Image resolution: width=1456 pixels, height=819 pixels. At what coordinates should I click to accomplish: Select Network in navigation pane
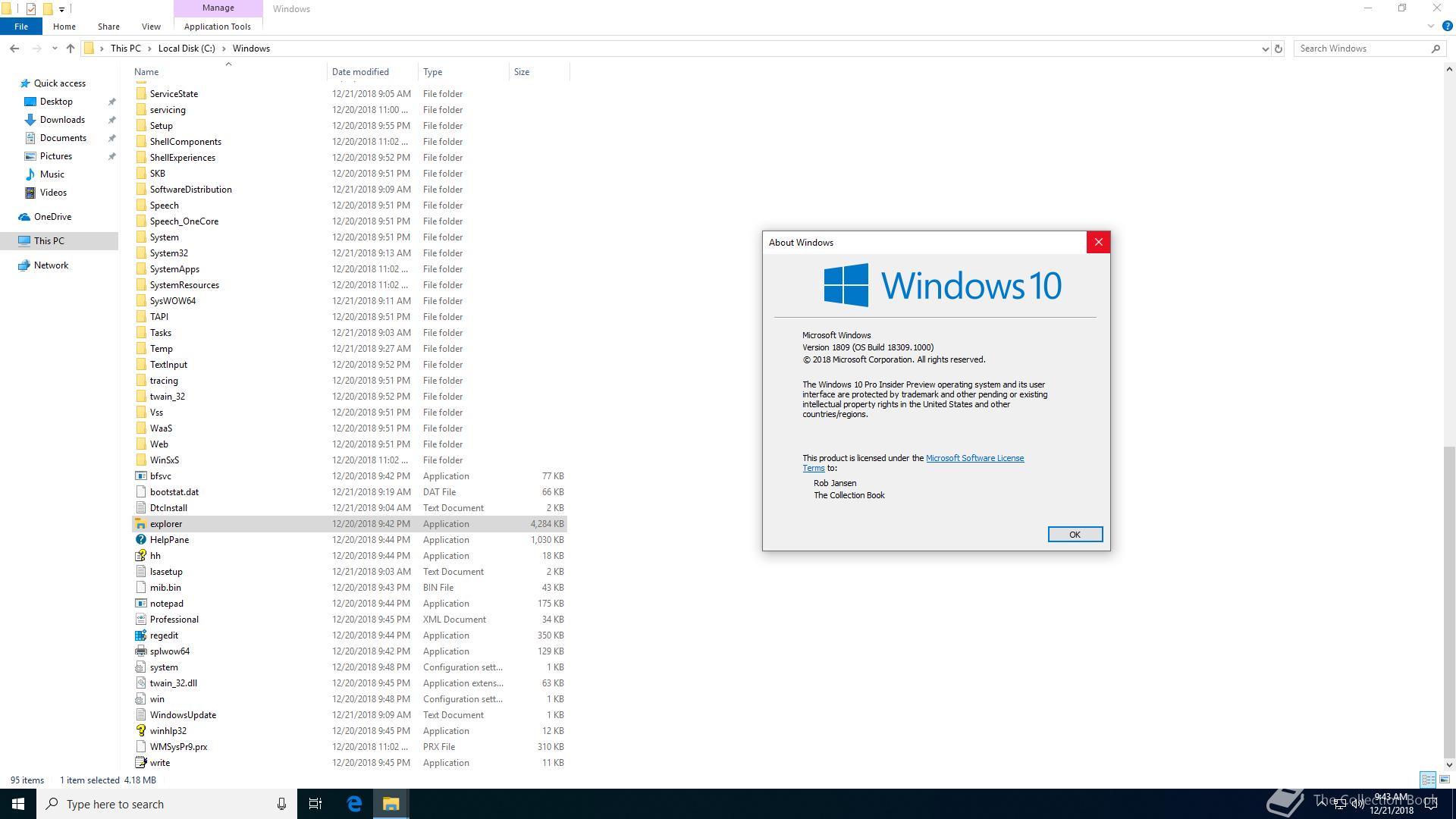51,265
